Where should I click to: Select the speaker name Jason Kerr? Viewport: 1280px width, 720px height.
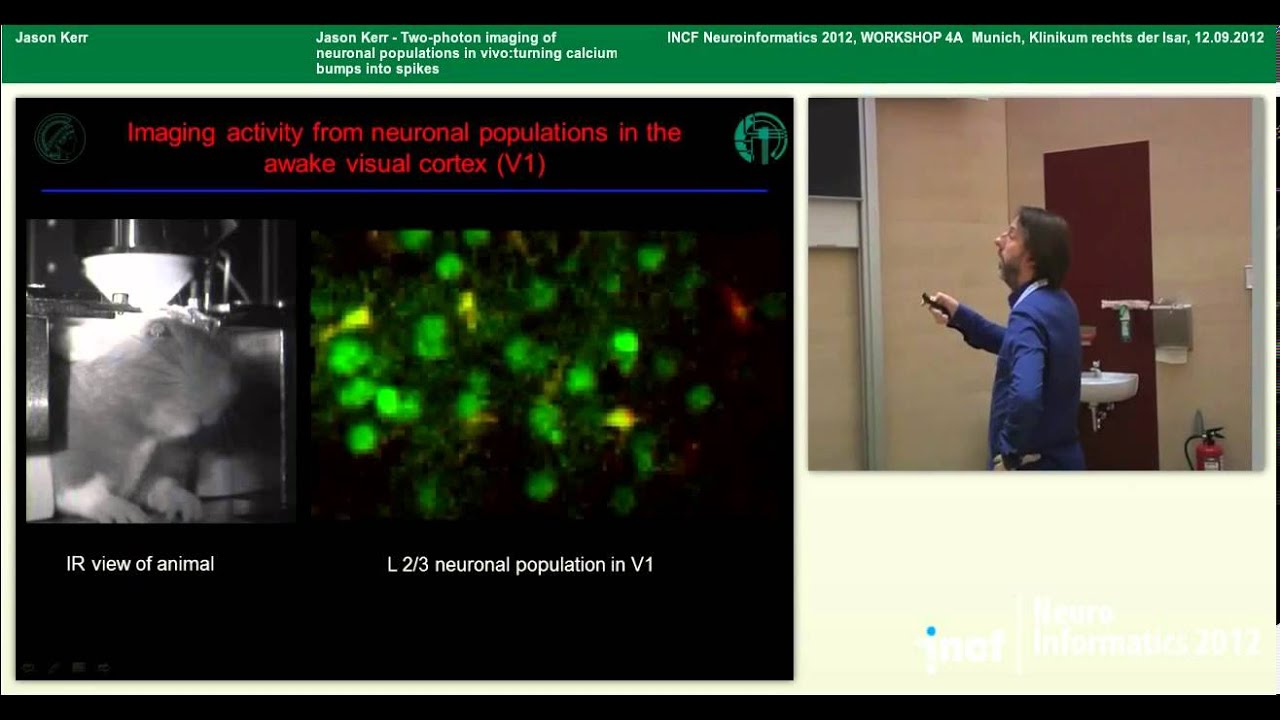52,38
